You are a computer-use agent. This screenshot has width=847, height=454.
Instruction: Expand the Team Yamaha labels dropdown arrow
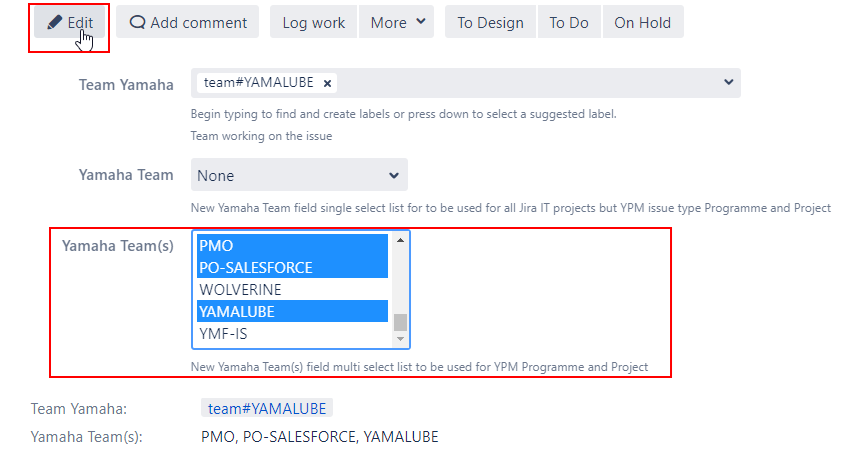729,82
